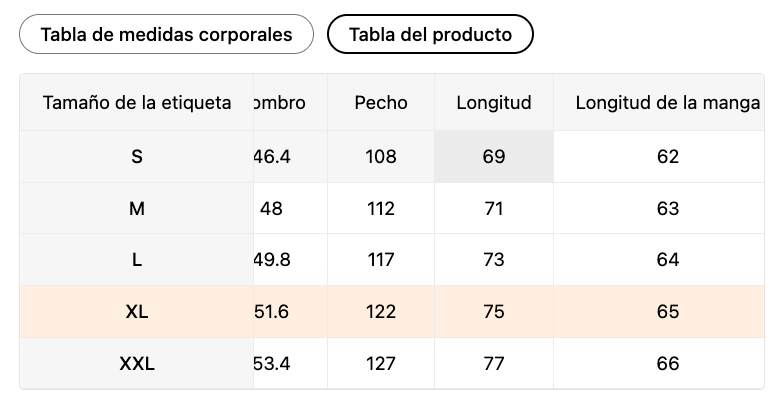Image resolution: width=784 pixels, height=404 pixels.
Task: Click the Pecho column header
Action: (x=381, y=102)
